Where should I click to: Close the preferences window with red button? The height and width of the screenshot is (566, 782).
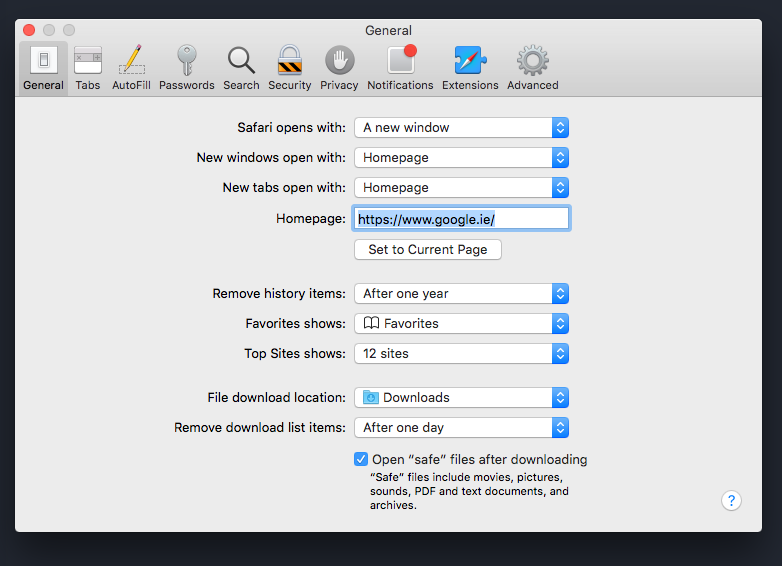[x=29, y=30]
